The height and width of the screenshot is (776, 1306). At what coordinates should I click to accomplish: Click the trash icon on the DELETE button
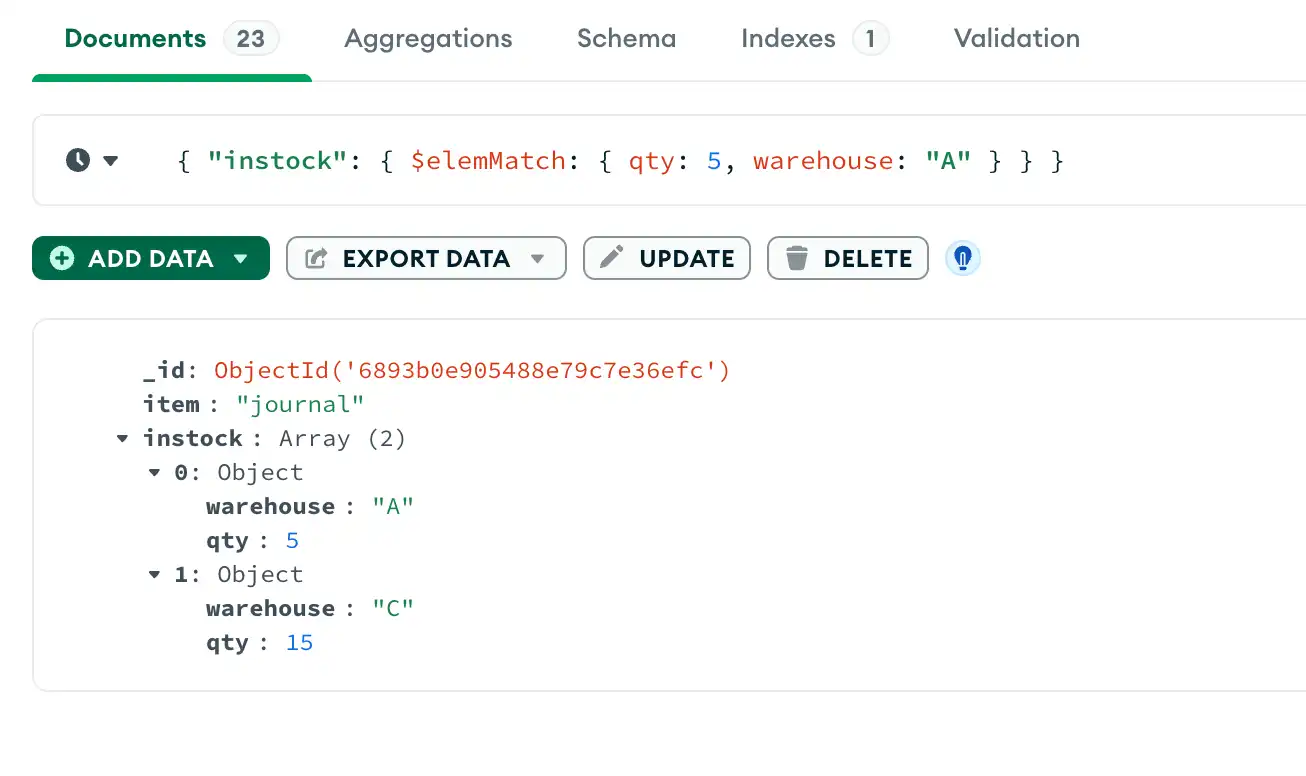tap(797, 258)
